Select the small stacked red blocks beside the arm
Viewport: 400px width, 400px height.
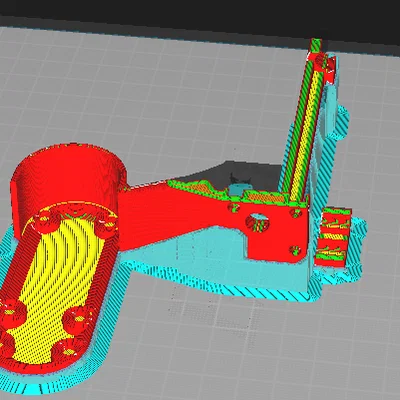coord(333,237)
